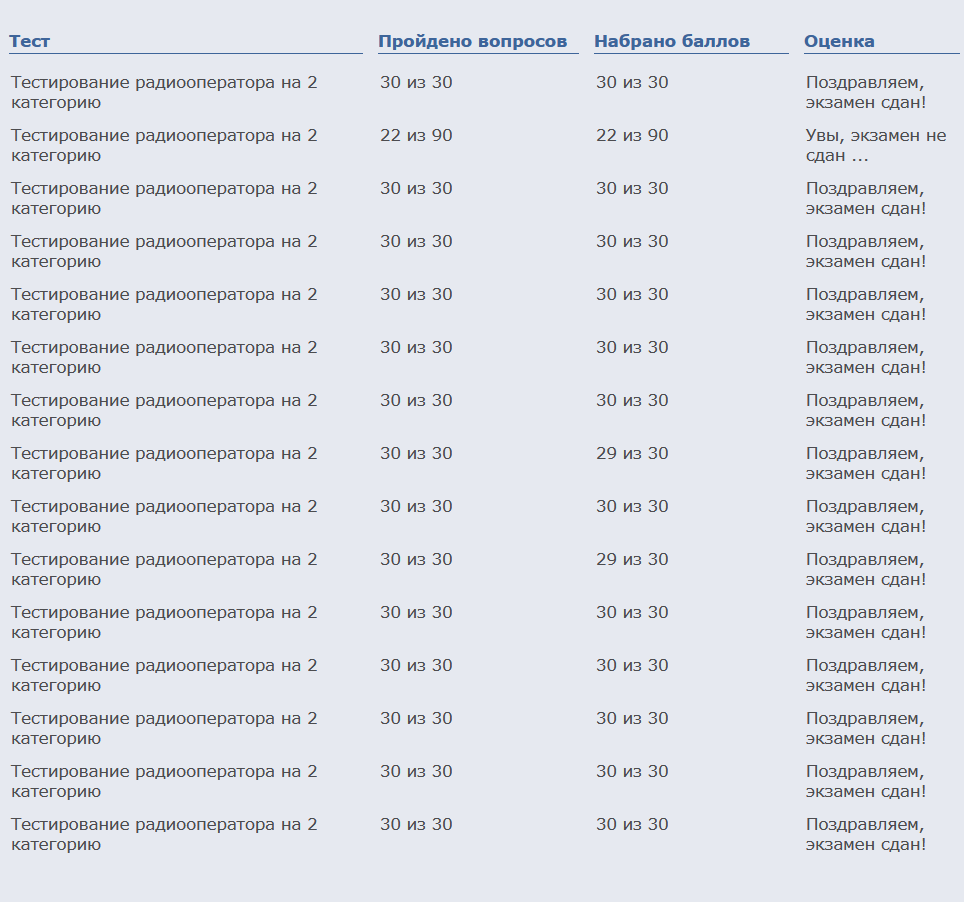Image resolution: width=964 pixels, height=902 pixels.
Task: Click the last row's "30 из 30" points scored
Action: pos(632,824)
